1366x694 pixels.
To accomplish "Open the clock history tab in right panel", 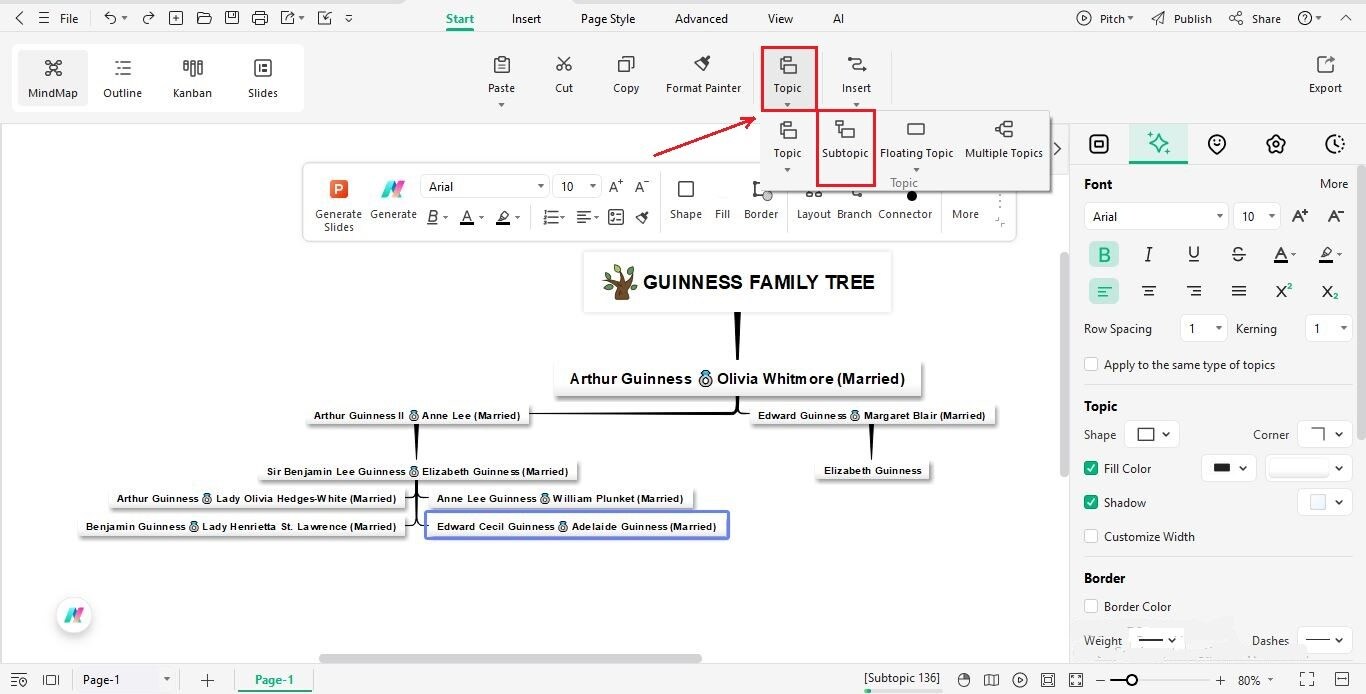I will point(1334,144).
